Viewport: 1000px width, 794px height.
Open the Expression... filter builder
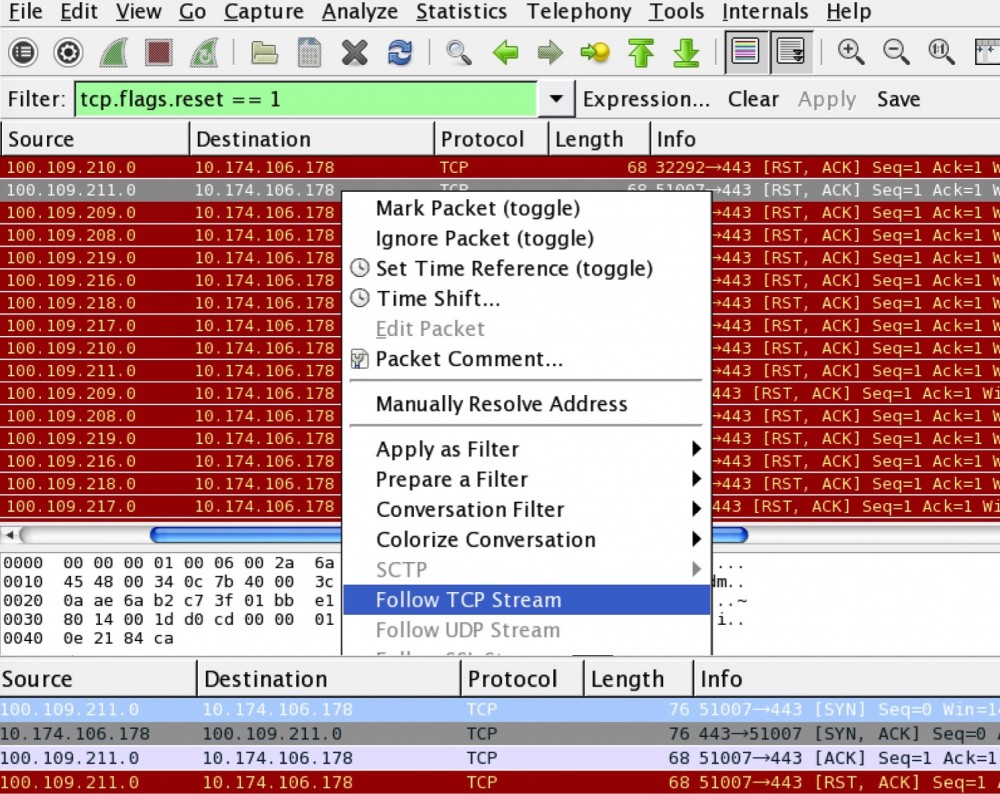pyautogui.click(x=646, y=99)
